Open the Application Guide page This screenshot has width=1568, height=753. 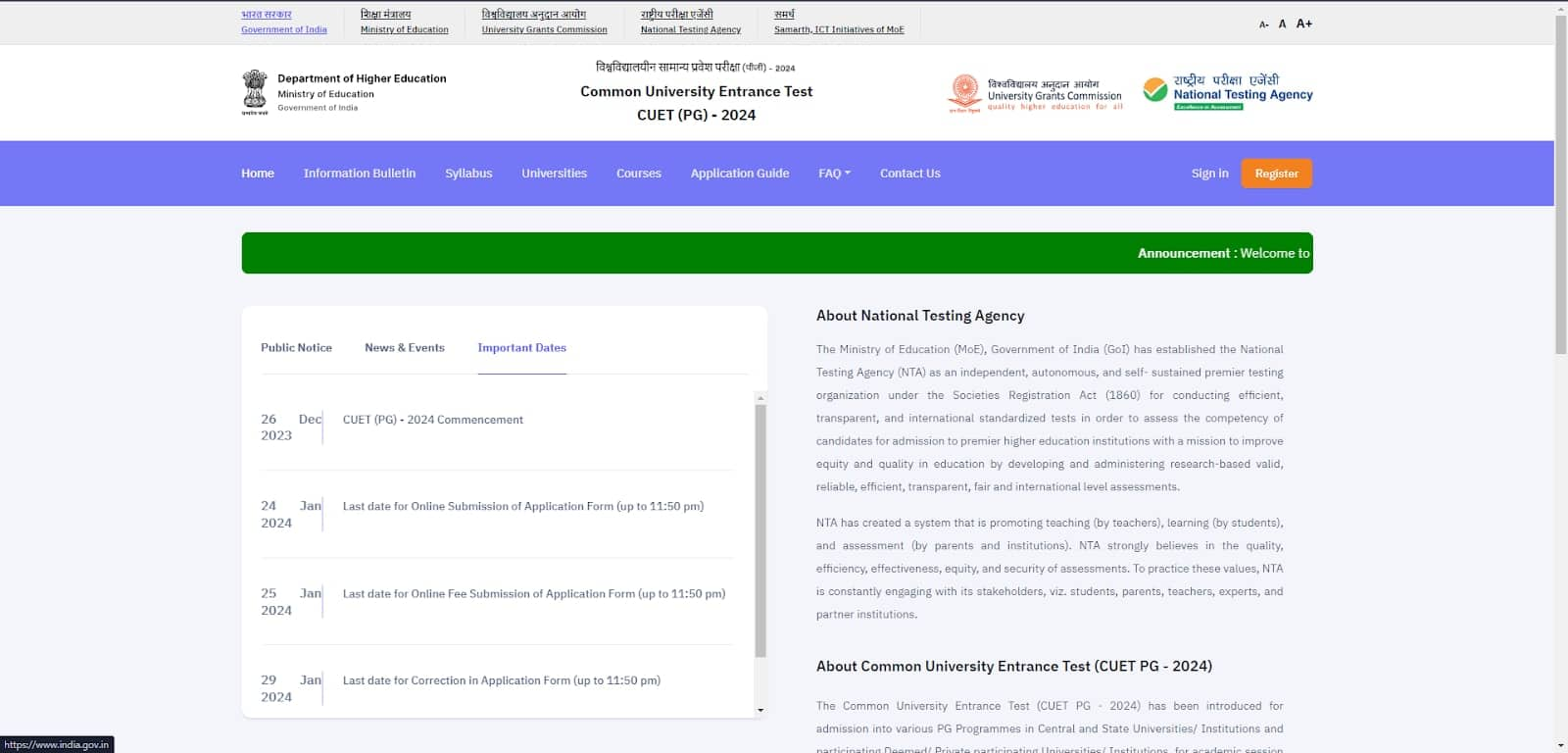pos(740,174)
